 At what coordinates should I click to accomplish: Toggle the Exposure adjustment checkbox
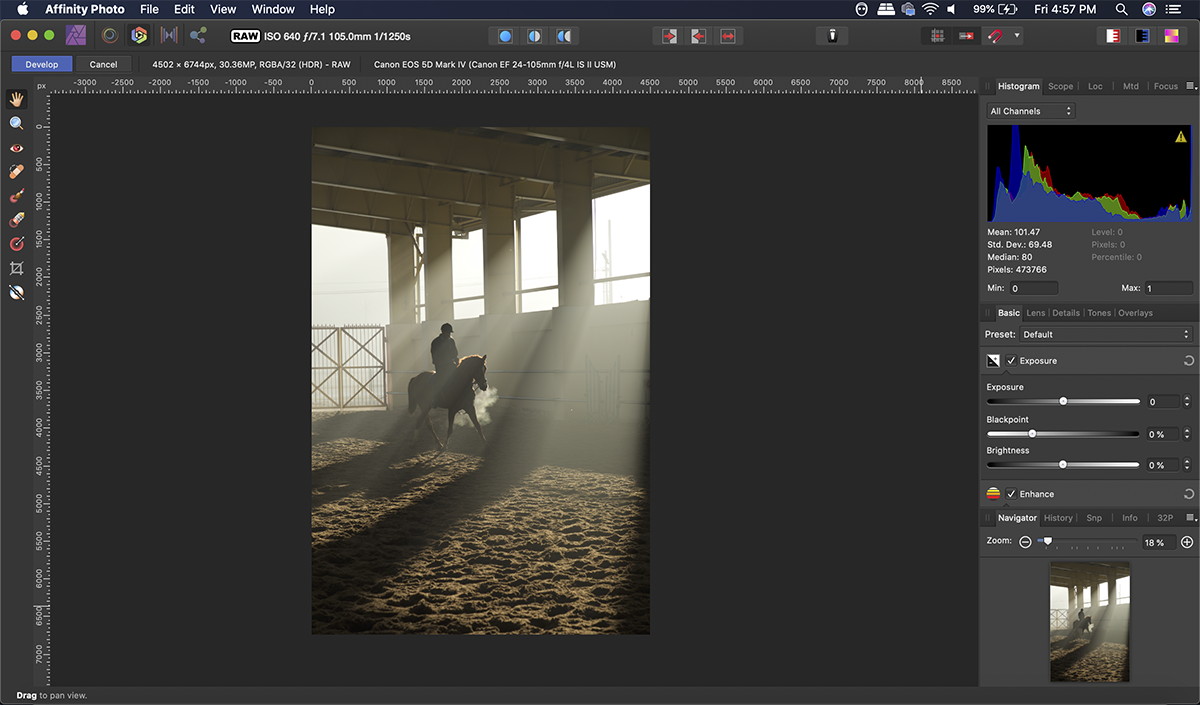point(1013,360)
